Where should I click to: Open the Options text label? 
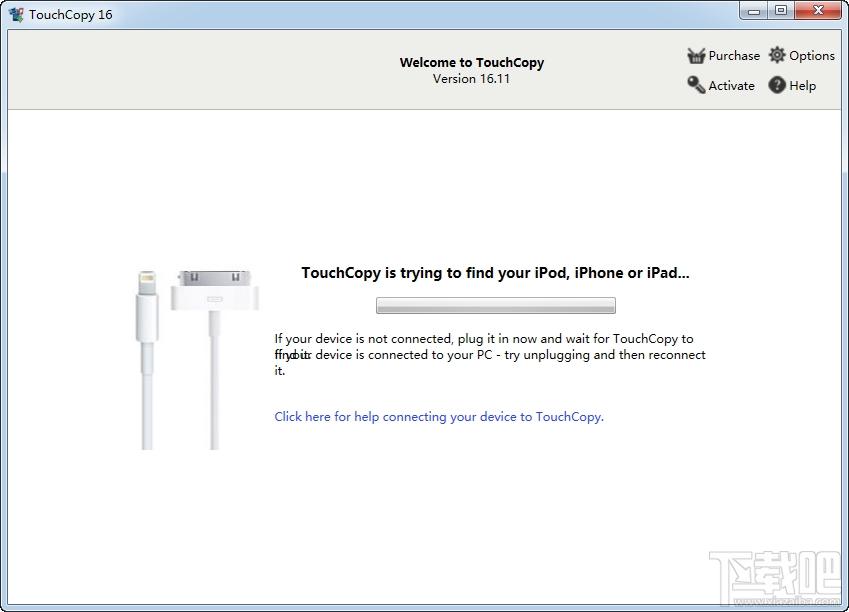pyautogui.click(x=811, y=56)
